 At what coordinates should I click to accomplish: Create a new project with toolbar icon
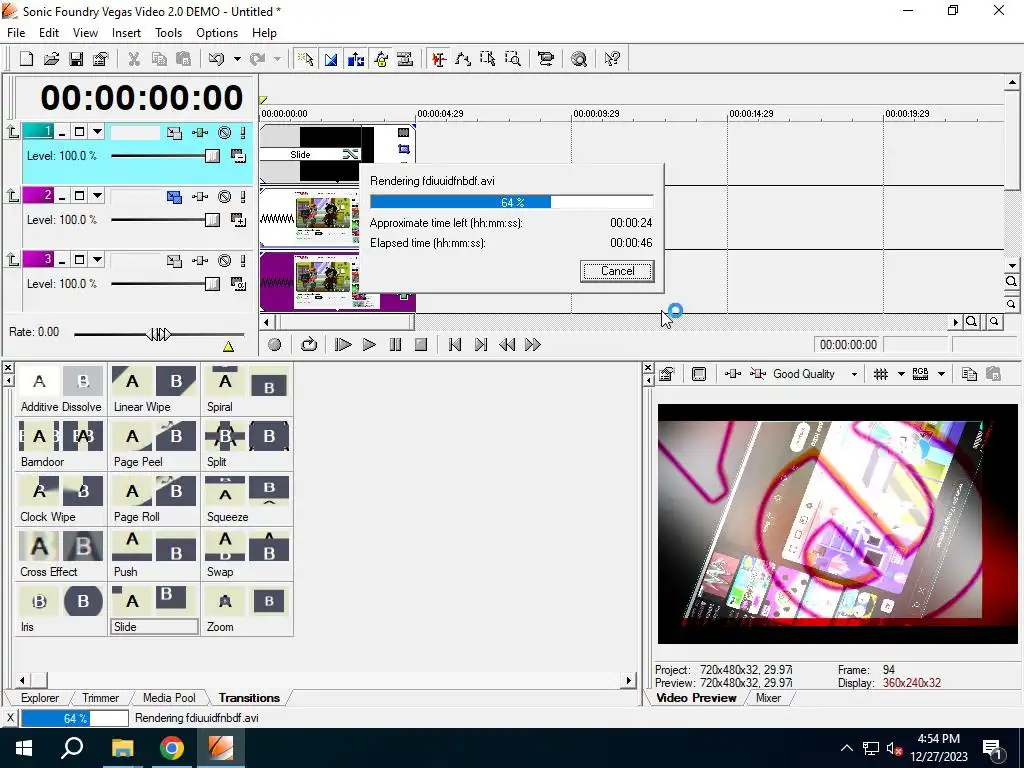click(26, 59)
